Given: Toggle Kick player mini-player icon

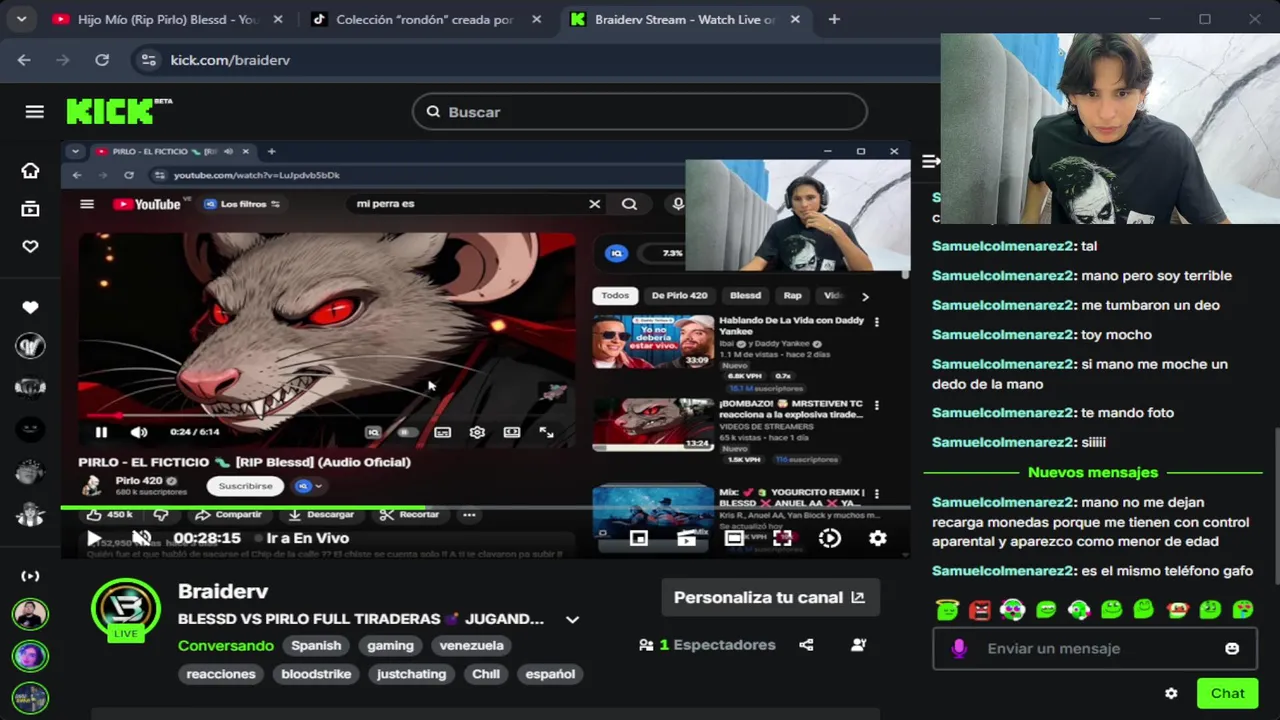Looking at the screenshot, I should point(638,538).
